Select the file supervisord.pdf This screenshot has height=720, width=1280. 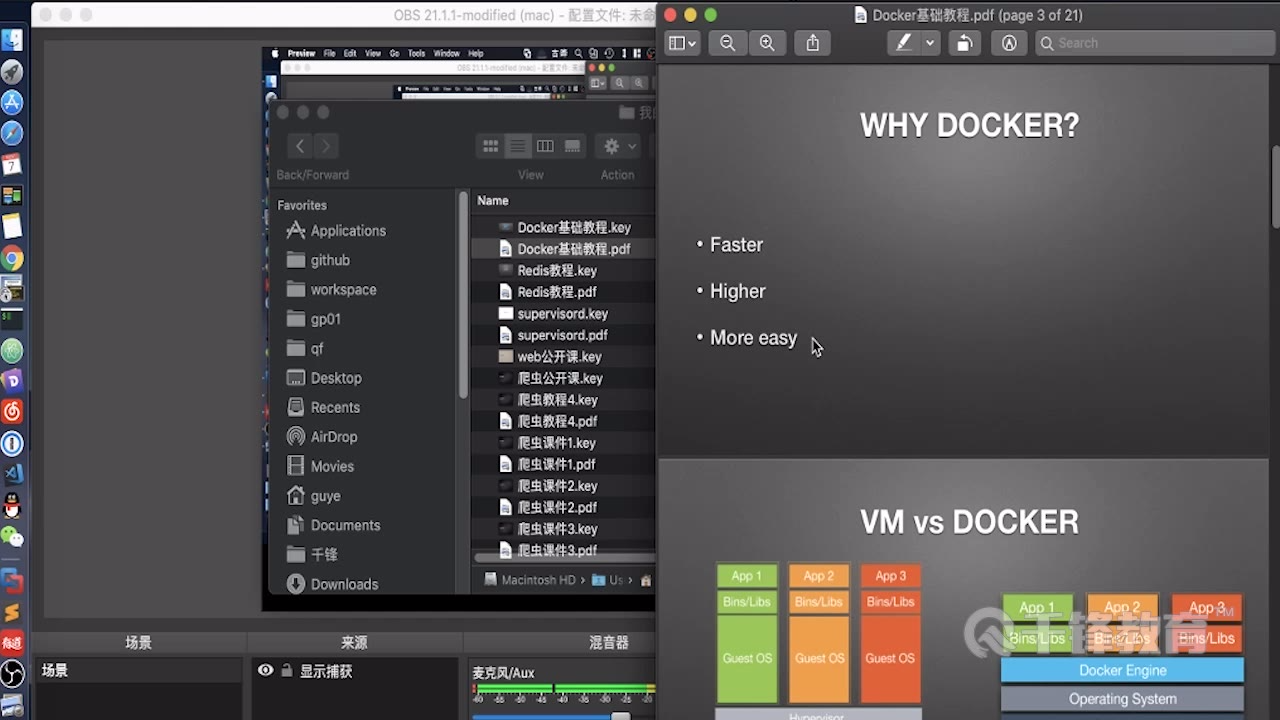[x=564, y=335]
